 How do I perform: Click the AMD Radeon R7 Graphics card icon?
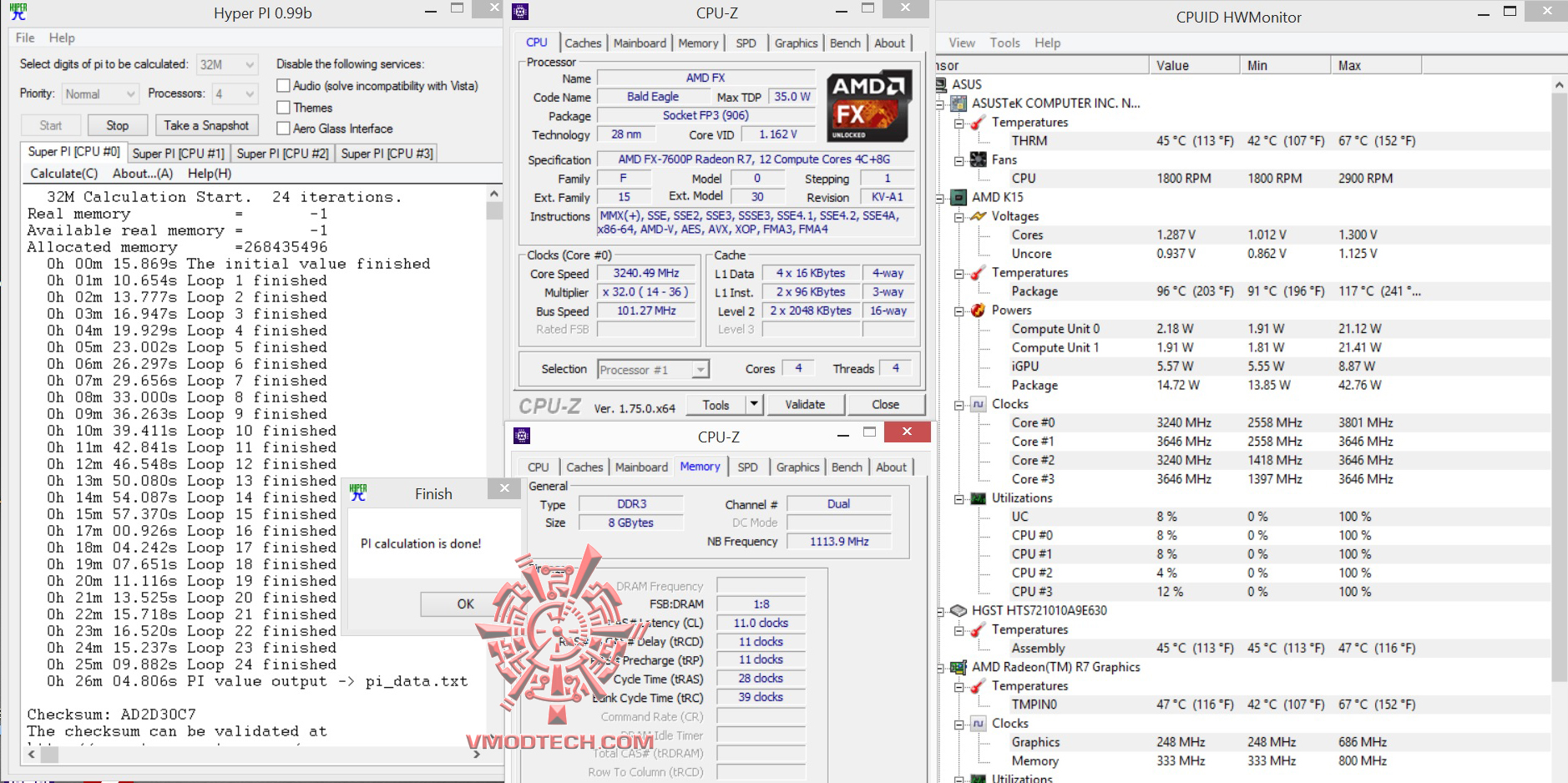(959, 667)
